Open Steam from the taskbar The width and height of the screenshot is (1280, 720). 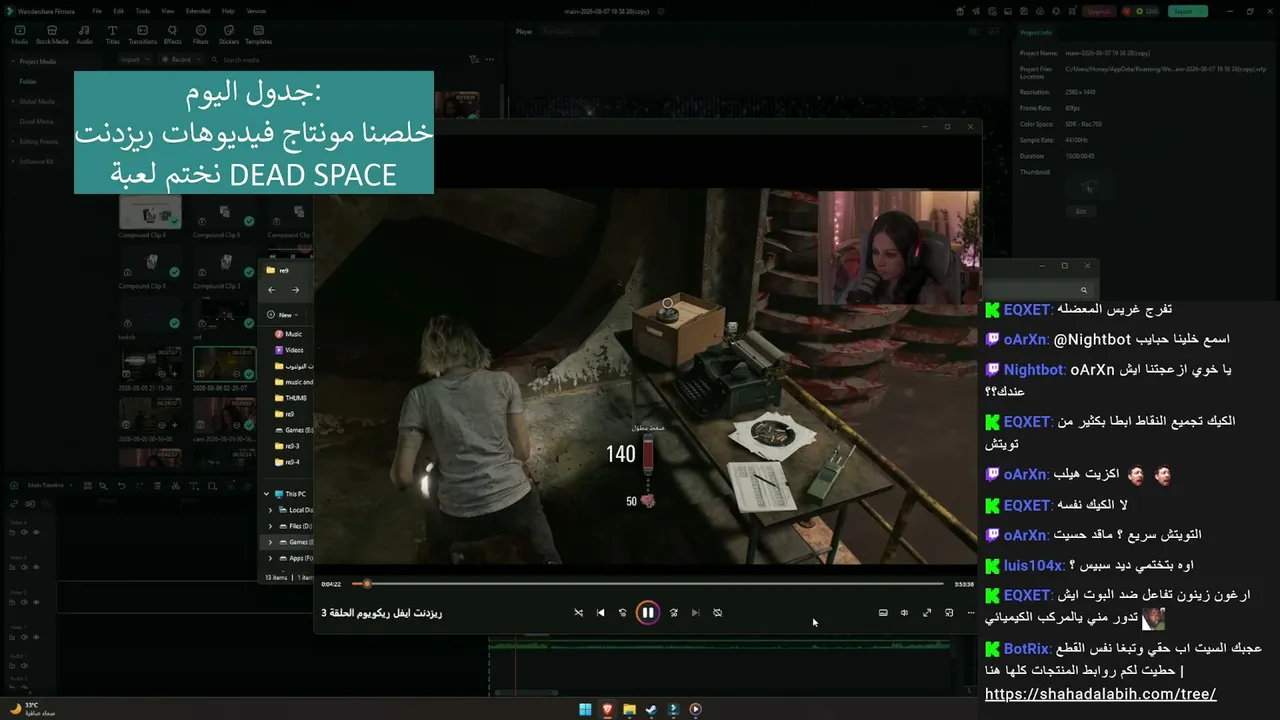(x=651, y=709)
